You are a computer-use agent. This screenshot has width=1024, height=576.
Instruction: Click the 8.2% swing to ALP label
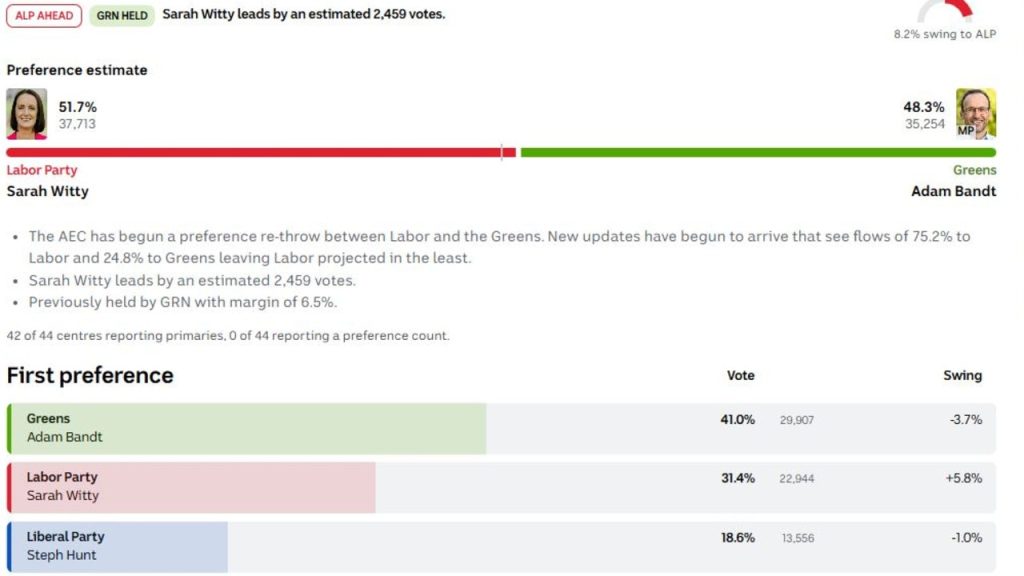[x=944, y=34]
